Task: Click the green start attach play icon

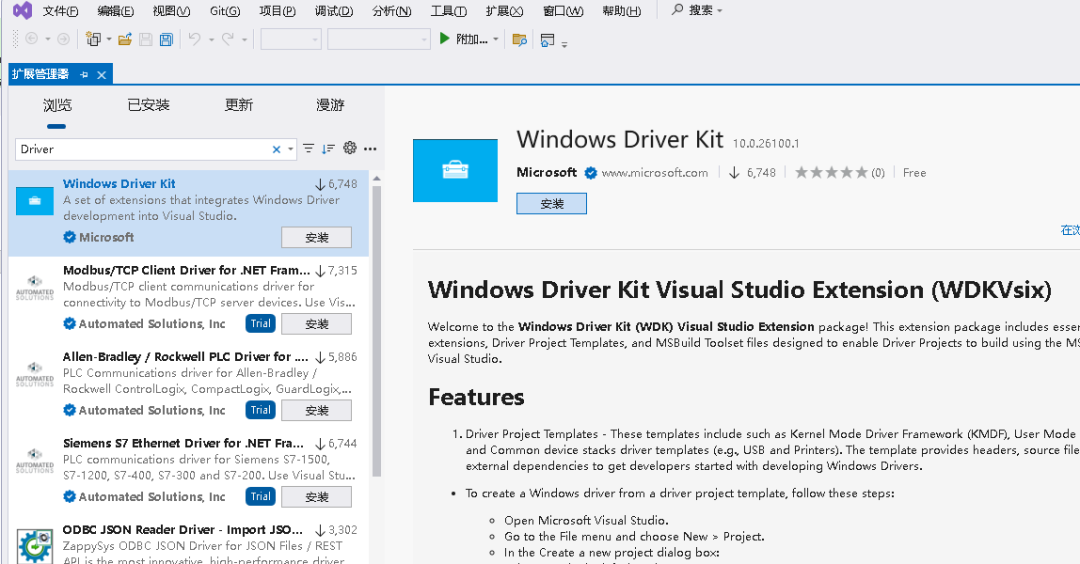Action: 445,39
